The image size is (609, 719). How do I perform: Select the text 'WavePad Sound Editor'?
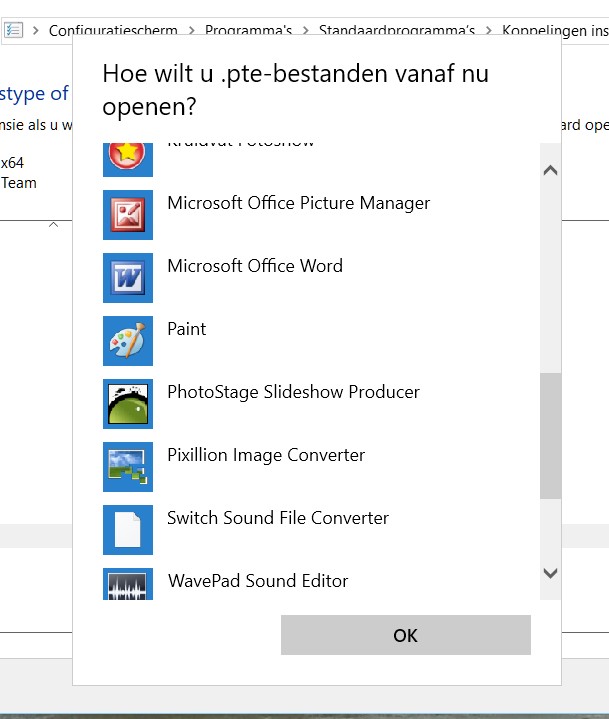258,581
